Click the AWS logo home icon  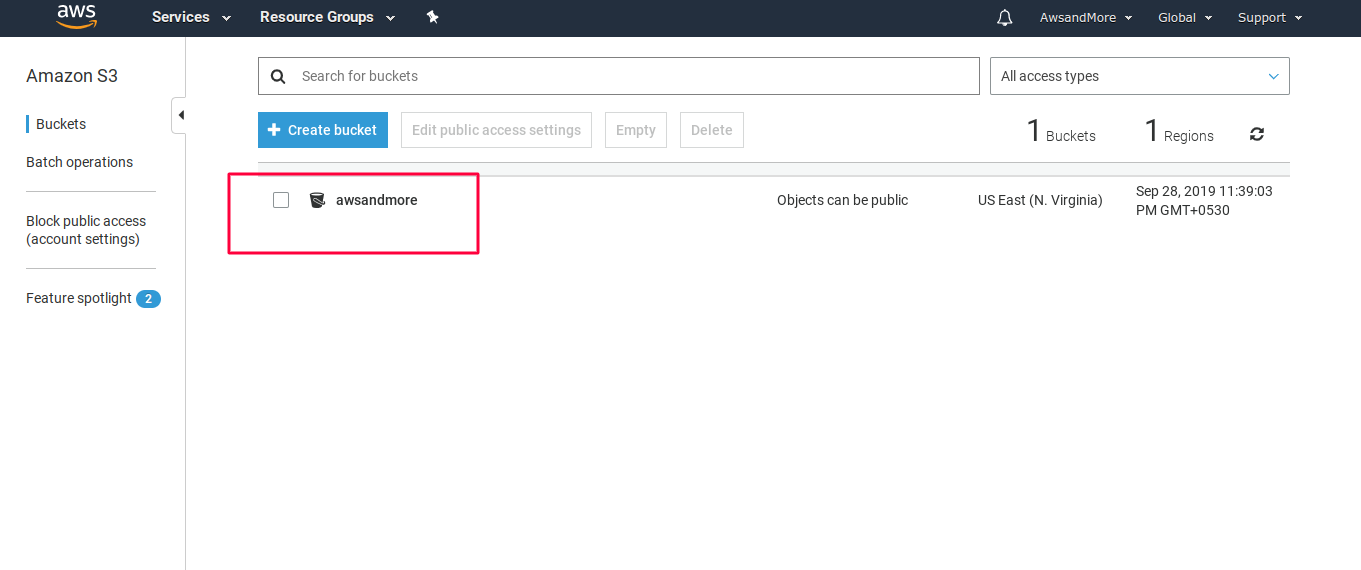(76, 17)
